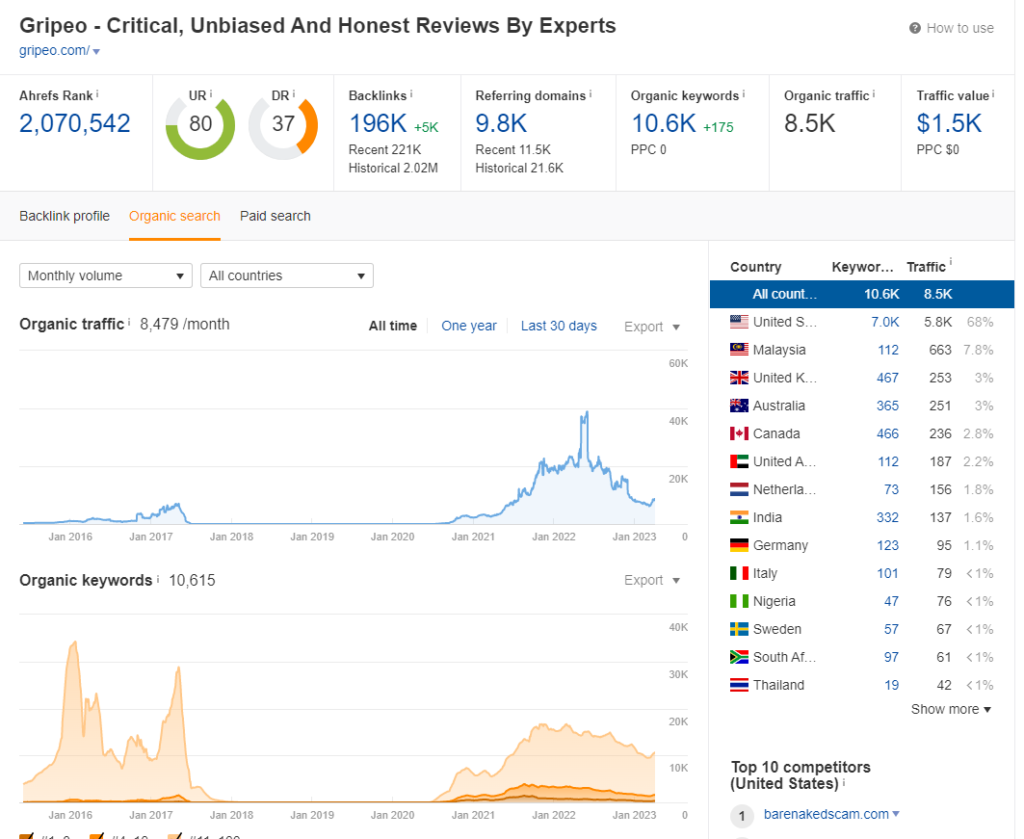Click the Malaysia flag icon

coord(739,350)
